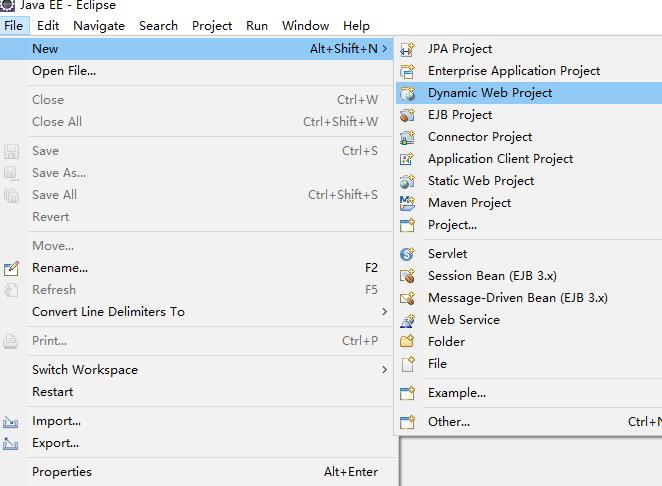The width and height of the screenshot is (662, 486).
Task: Open the Help menu
Action: click(356, 26)
